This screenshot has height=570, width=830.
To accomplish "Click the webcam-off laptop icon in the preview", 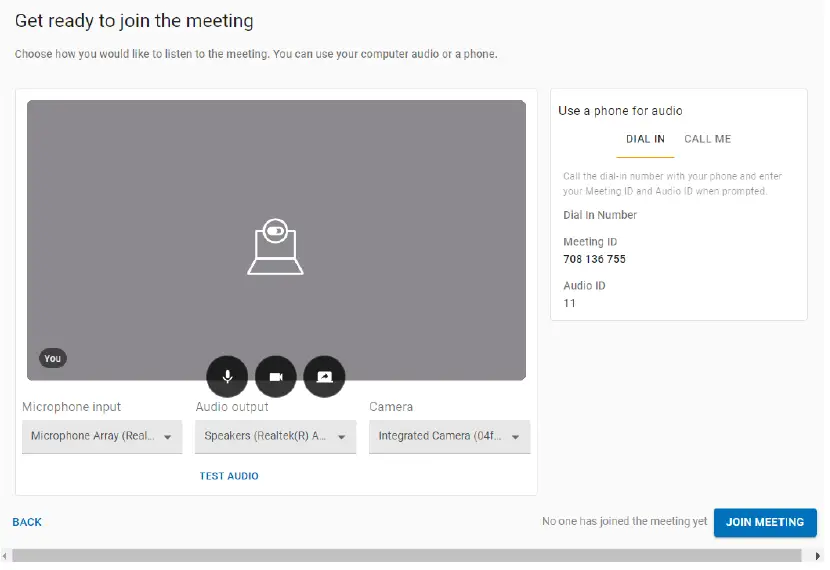I will (x=275, y=247).
